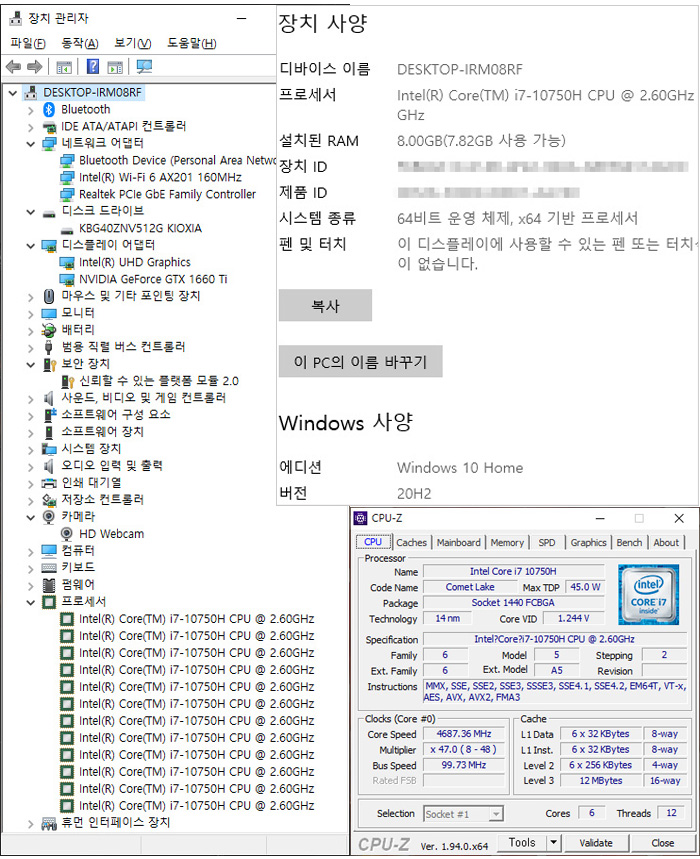Open the Tools dropdown arrow in CPU-Z

pos(553,843)
